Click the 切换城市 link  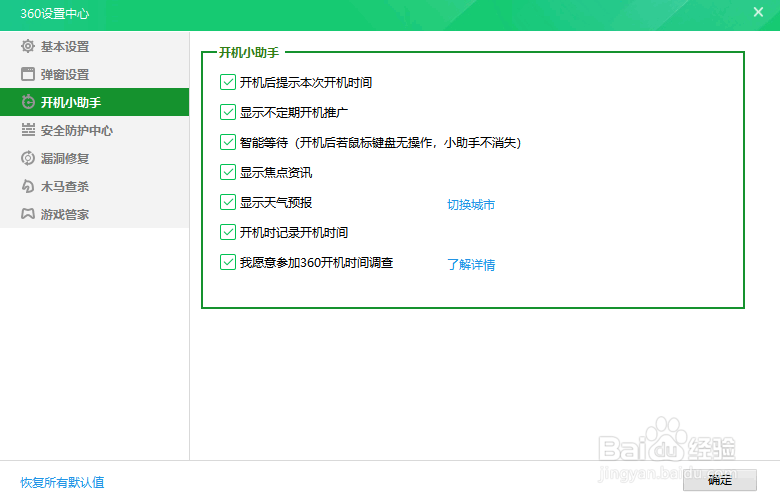click(471, 204)
